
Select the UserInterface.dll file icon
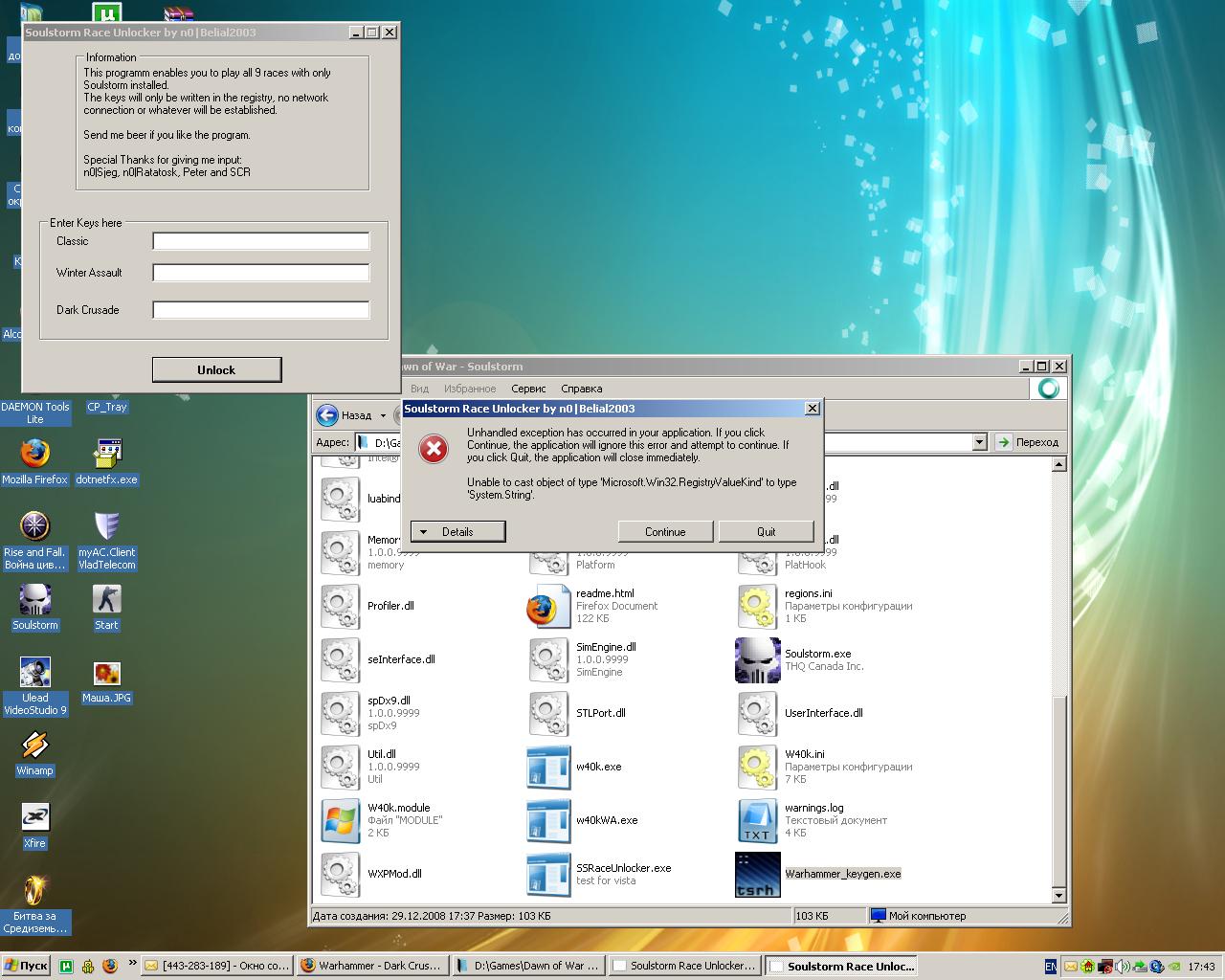[757, 714]
